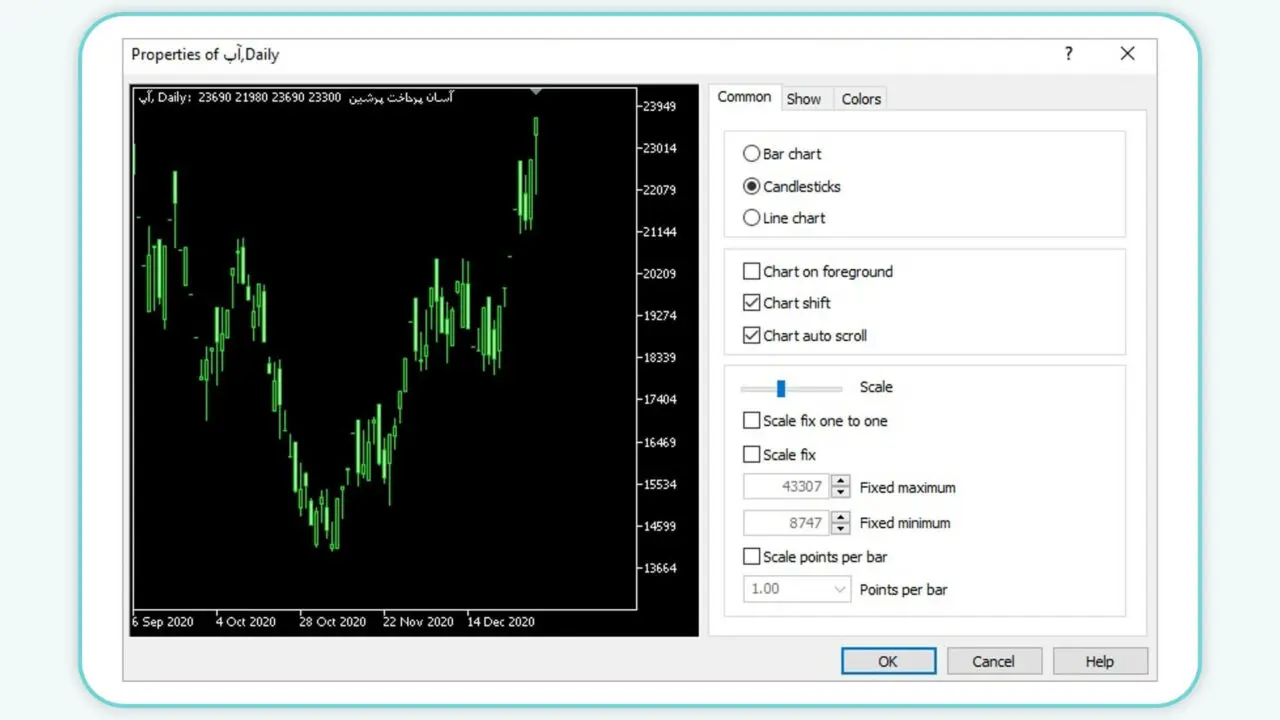
Task: Decrease Fixed maximum with down arrow
Action: tap(840, 493)
